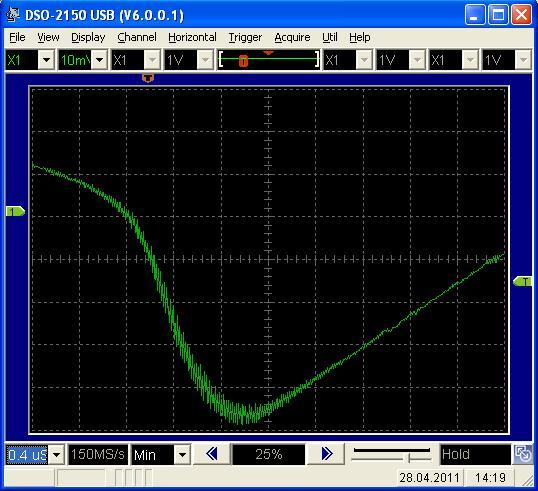Open the Horizontal menu

click(x=192, y=37)
